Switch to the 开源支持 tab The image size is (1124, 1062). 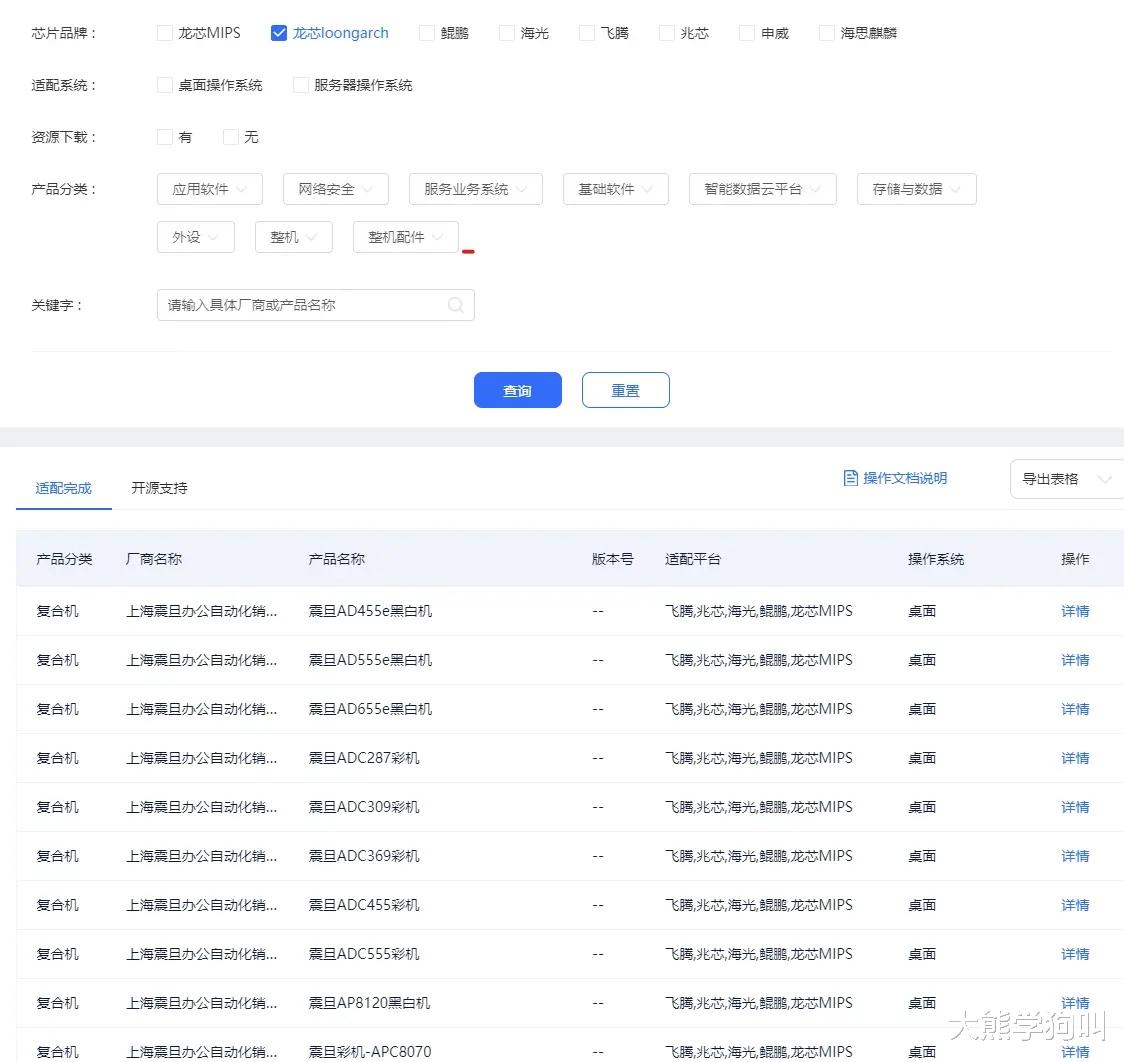(158, 488)
